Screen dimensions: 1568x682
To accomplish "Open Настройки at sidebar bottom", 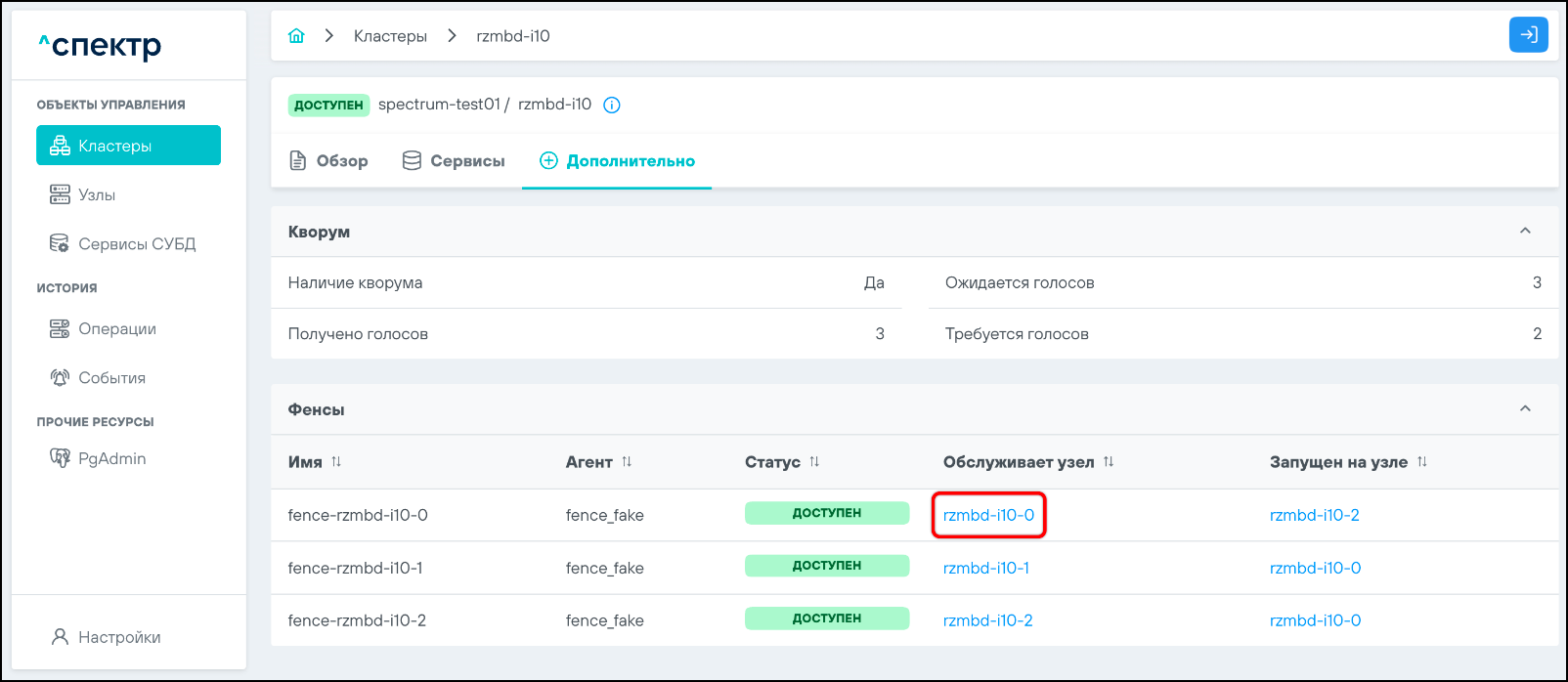I will tap(118, 637).
